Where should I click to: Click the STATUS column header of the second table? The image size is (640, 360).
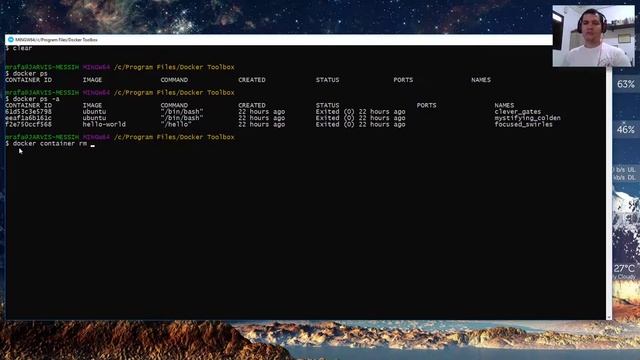click(x=327, y=105)
